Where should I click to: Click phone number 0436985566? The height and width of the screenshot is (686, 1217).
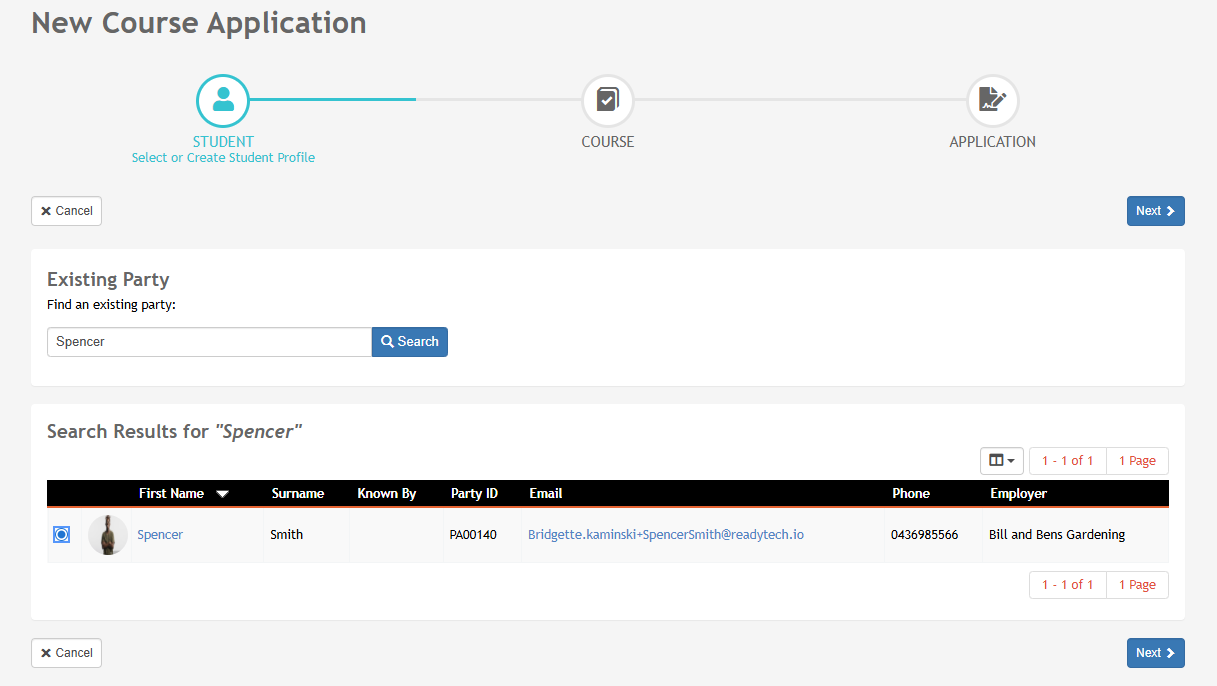(925, 535)
